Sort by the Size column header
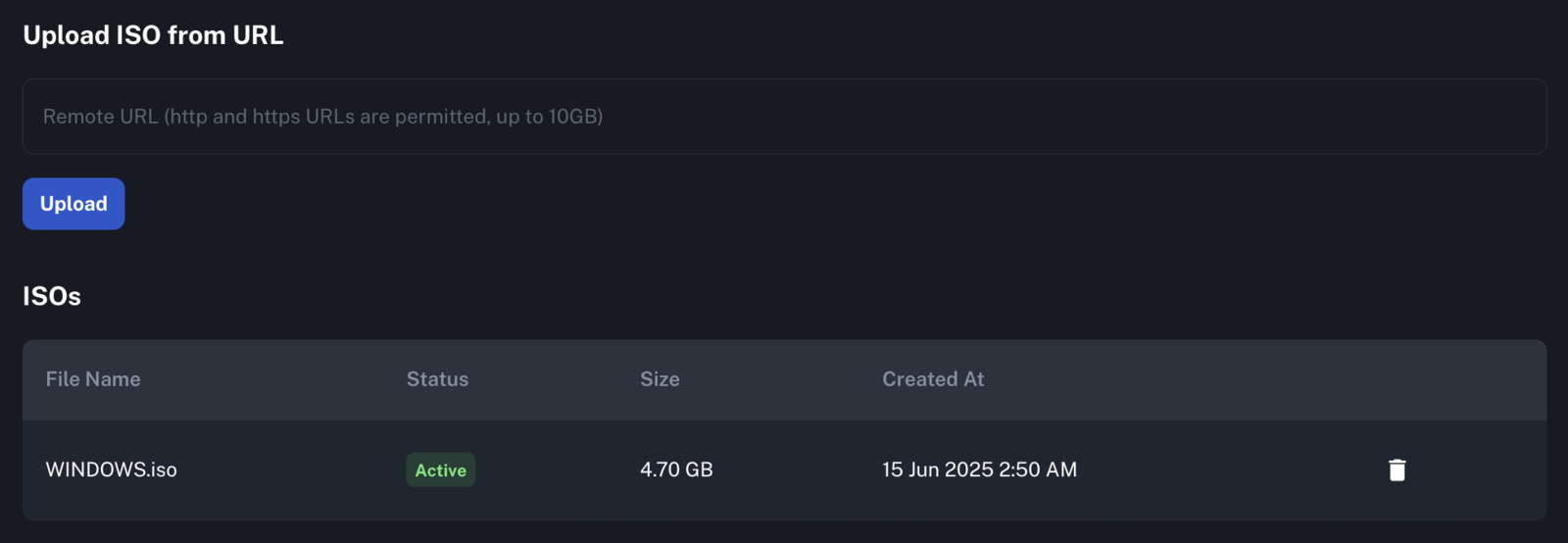The image size is (1568, 543). point(660,379)
